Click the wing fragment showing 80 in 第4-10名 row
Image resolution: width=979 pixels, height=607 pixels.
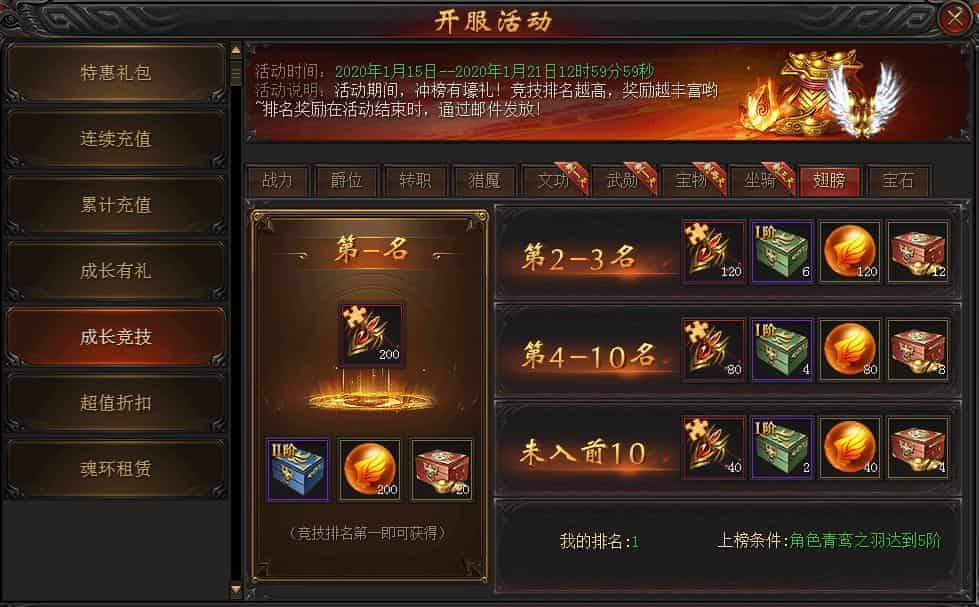[714, 349]
